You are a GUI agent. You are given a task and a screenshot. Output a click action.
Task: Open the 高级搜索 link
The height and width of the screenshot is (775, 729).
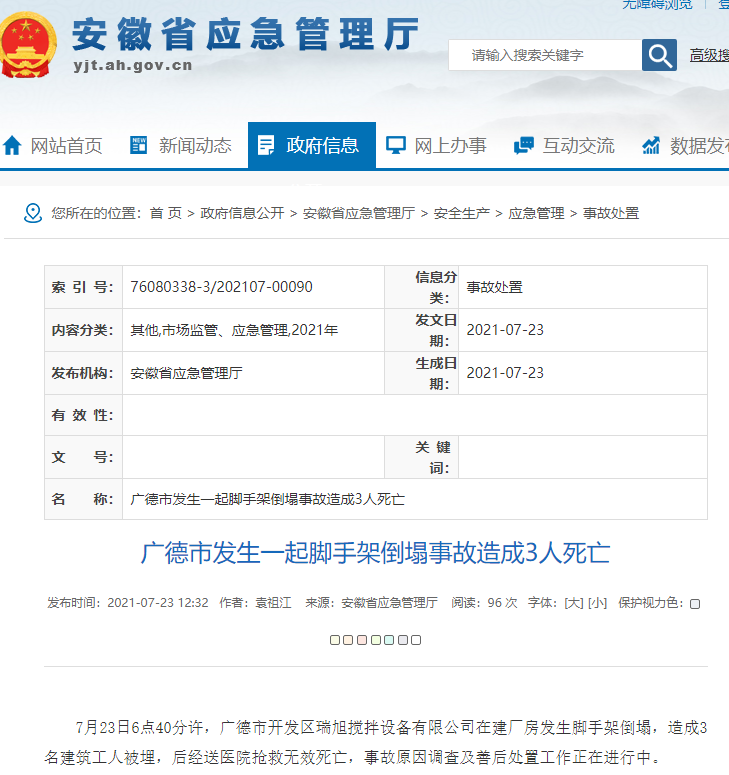(708, 55)
